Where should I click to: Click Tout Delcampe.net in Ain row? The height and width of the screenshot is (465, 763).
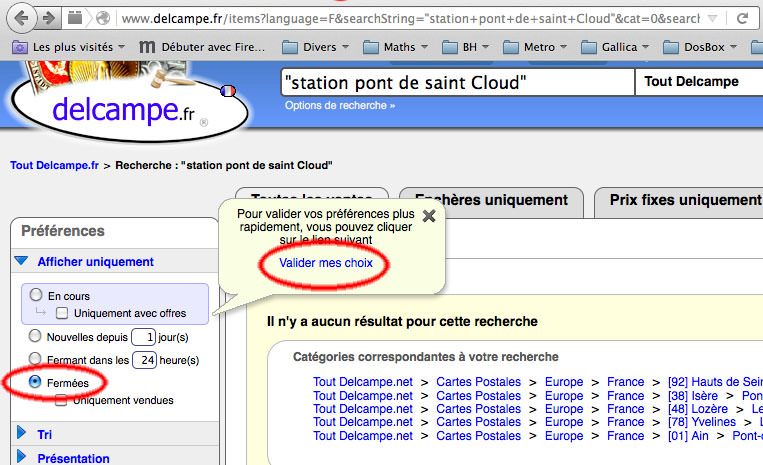pos(363,436)
